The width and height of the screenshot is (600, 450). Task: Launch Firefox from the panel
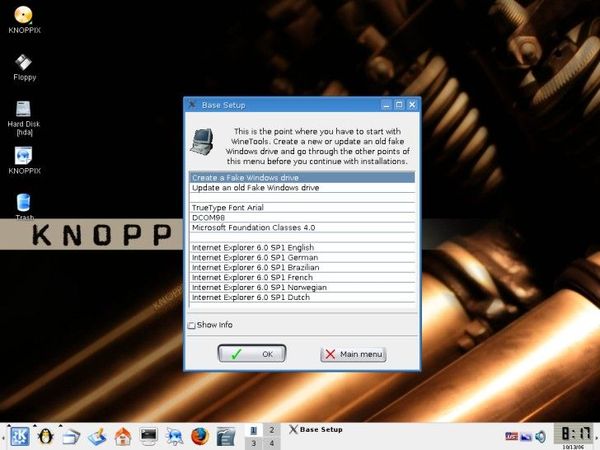click(x=199, y=436)
